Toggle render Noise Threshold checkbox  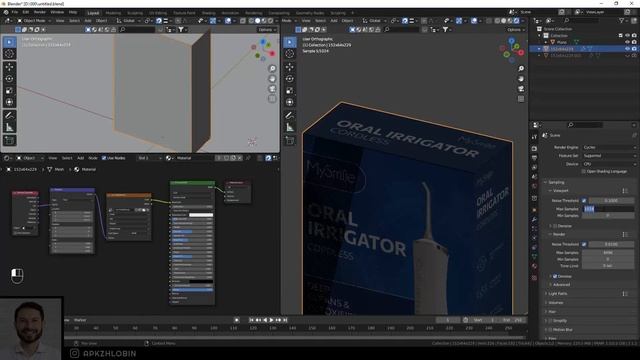coord(584,244)
